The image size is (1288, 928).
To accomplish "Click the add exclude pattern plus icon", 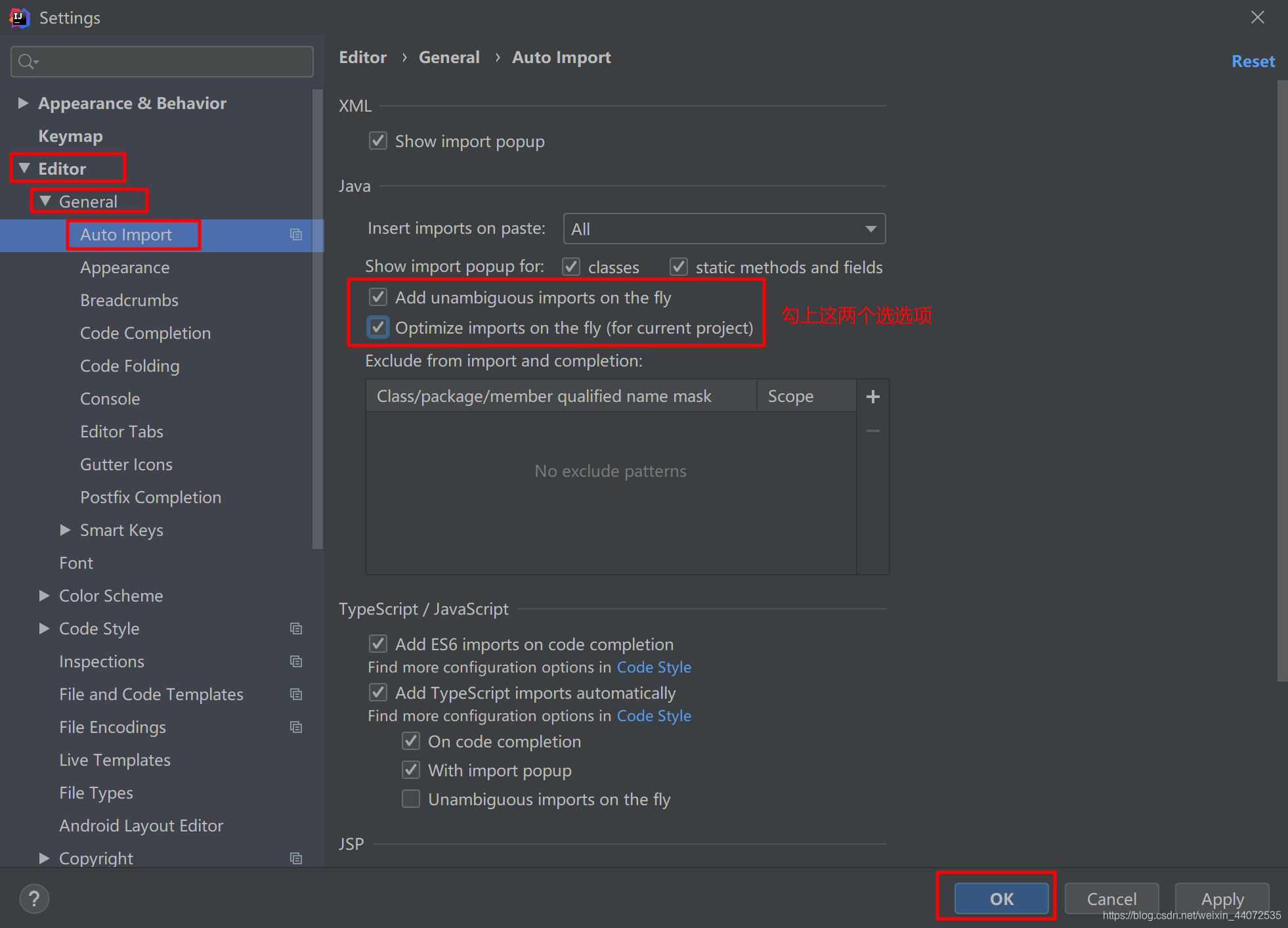I will (x=872, y=397).
